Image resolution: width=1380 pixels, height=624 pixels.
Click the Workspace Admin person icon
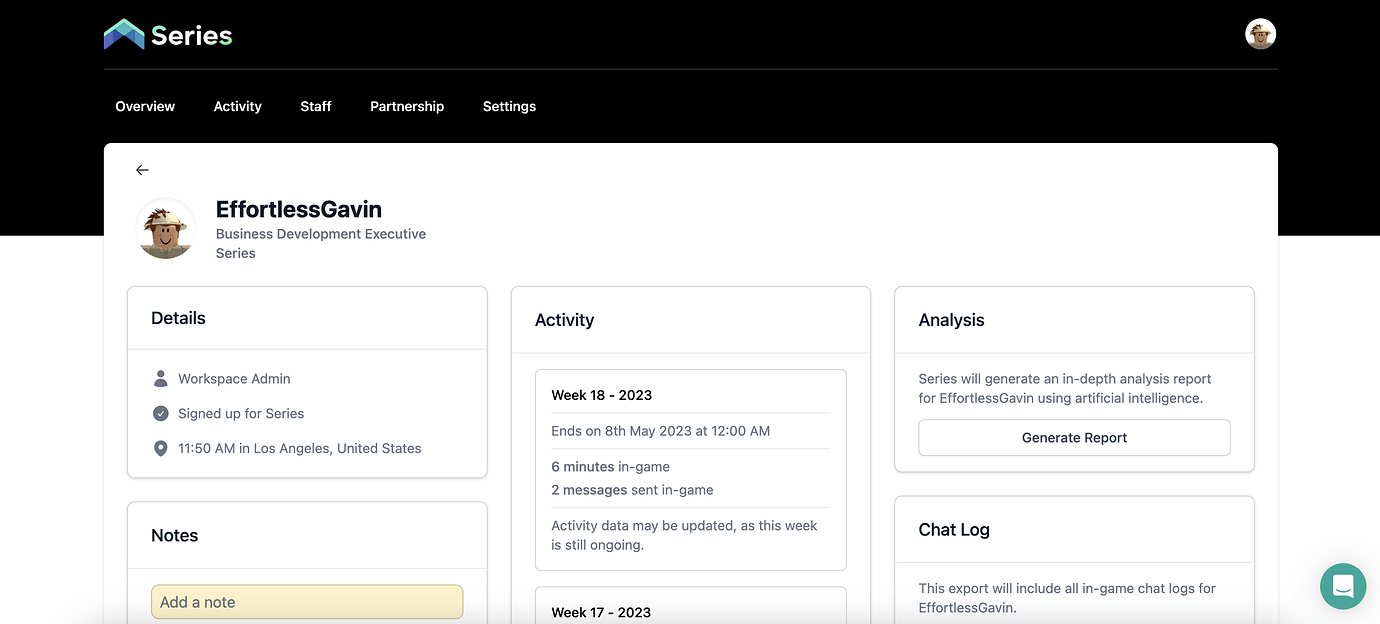pyautogui.click(x=160, y=378)
